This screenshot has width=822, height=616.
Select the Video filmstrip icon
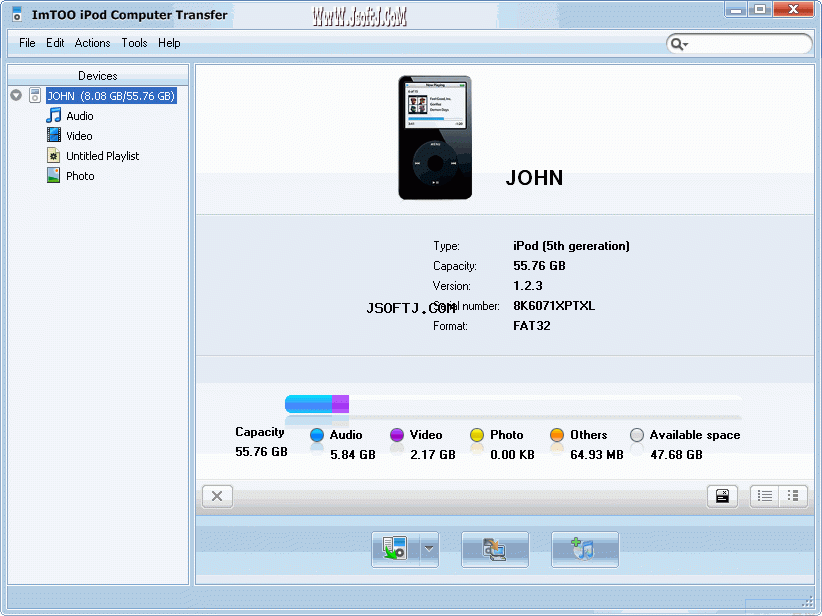click(53, 135)
